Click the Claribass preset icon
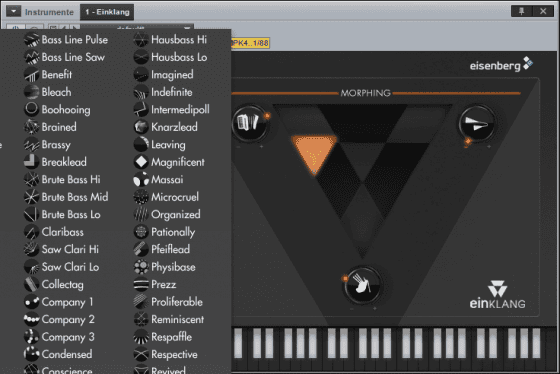 31,232
